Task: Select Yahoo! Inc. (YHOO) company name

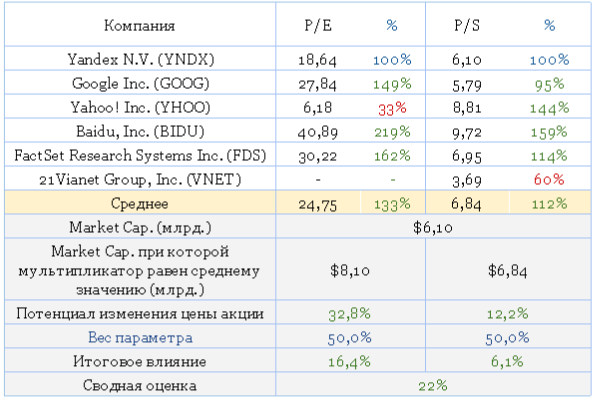Action: click(140, 107)
